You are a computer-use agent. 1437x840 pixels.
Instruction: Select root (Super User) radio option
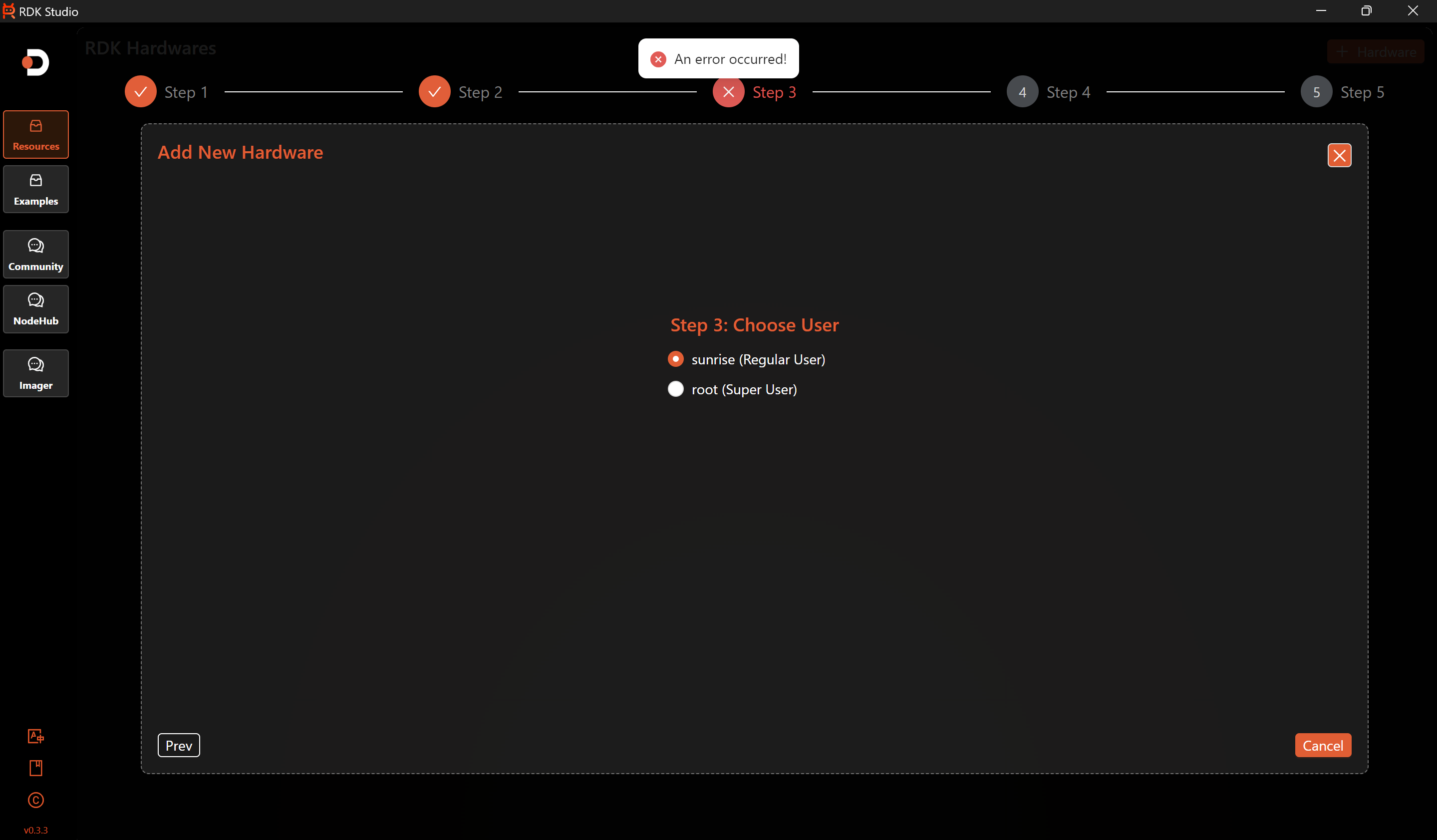click(x=676, y=389)
